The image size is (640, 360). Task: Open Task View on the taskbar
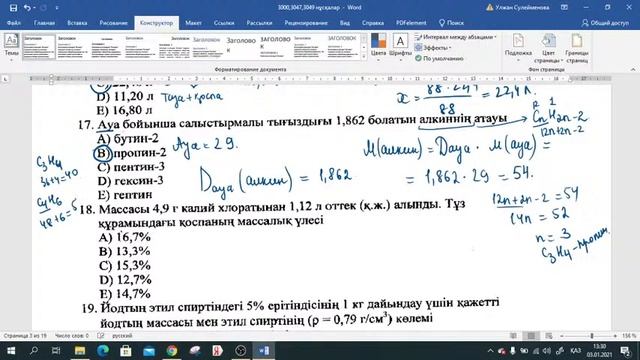click(56, 351)
